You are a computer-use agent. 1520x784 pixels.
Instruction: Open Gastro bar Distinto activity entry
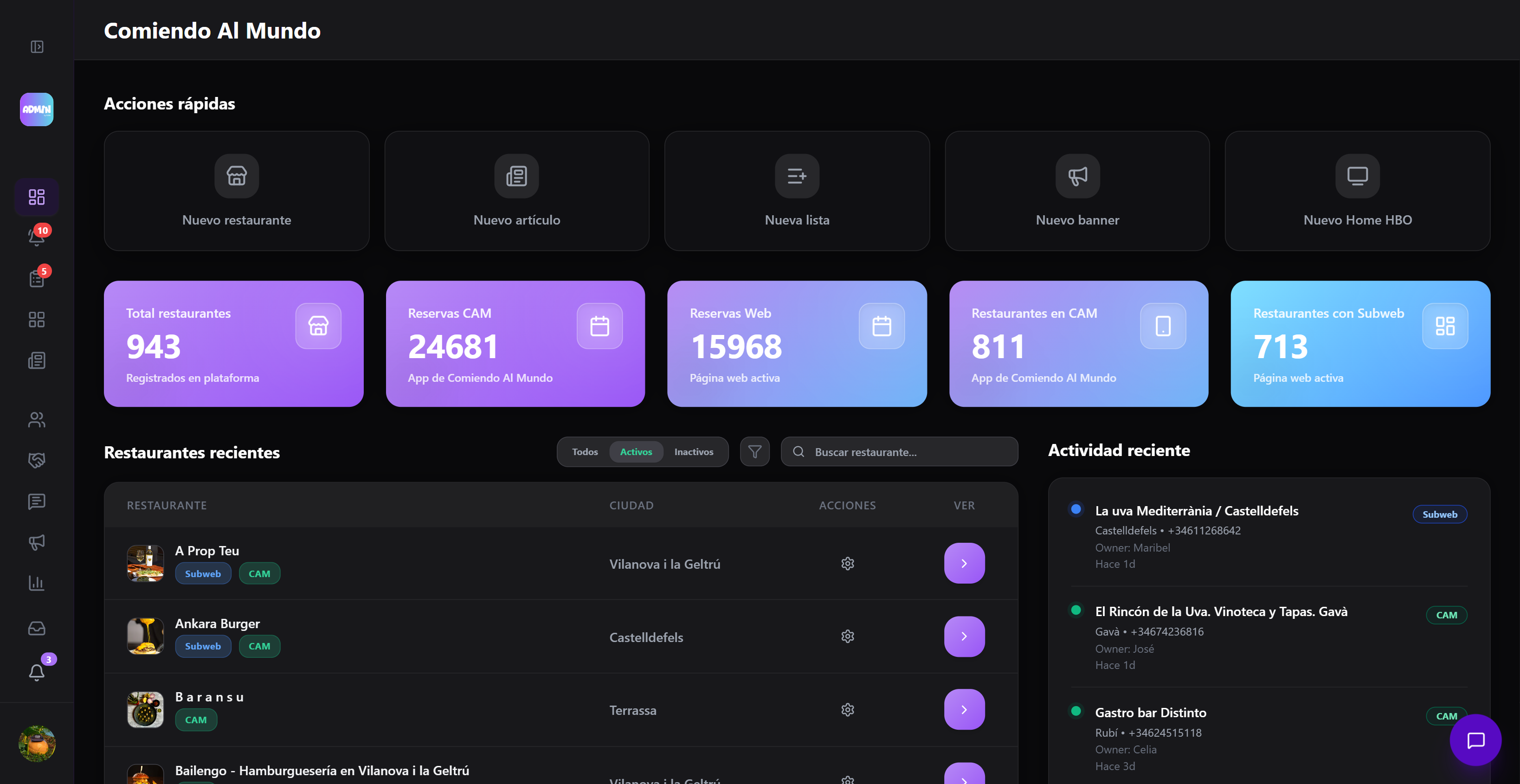click(x=1269, y=738)
